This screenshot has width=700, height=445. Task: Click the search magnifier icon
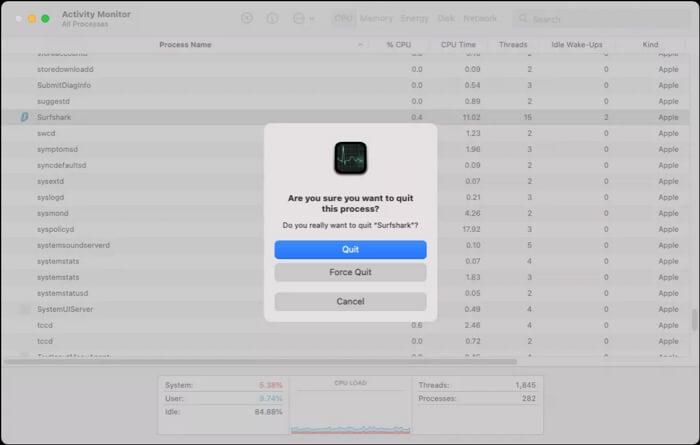[x=522, y=19]
